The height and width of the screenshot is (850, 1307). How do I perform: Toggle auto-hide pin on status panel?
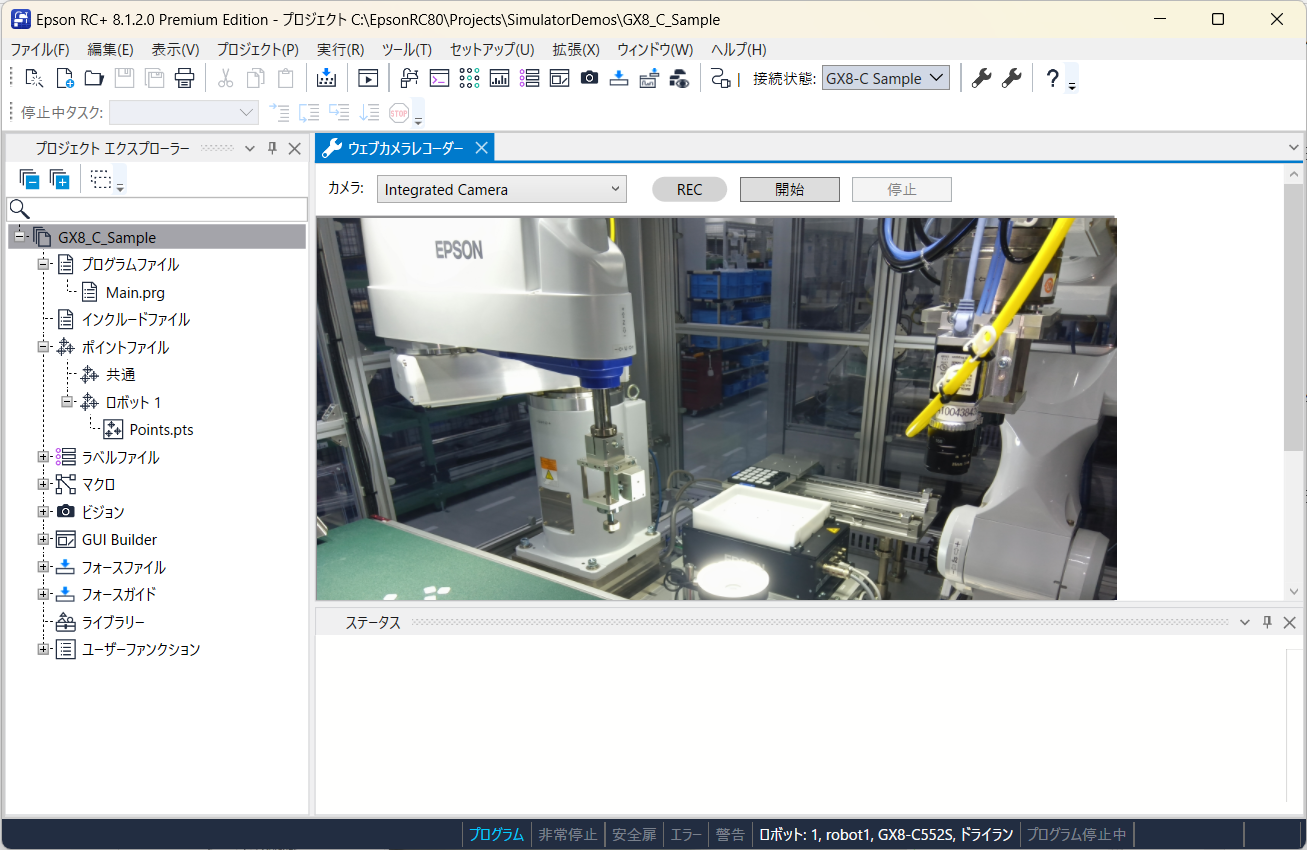click(x=1267, y=622)
